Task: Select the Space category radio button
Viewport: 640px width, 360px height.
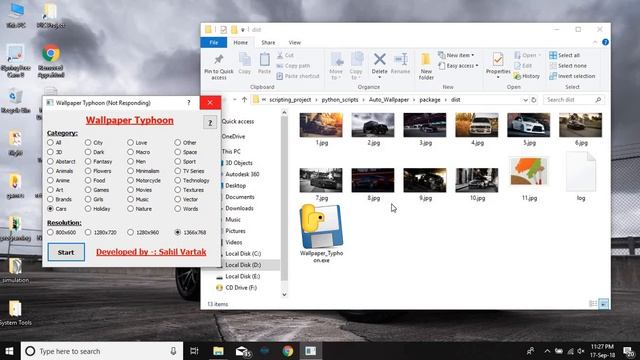Action: pos(178,152)
